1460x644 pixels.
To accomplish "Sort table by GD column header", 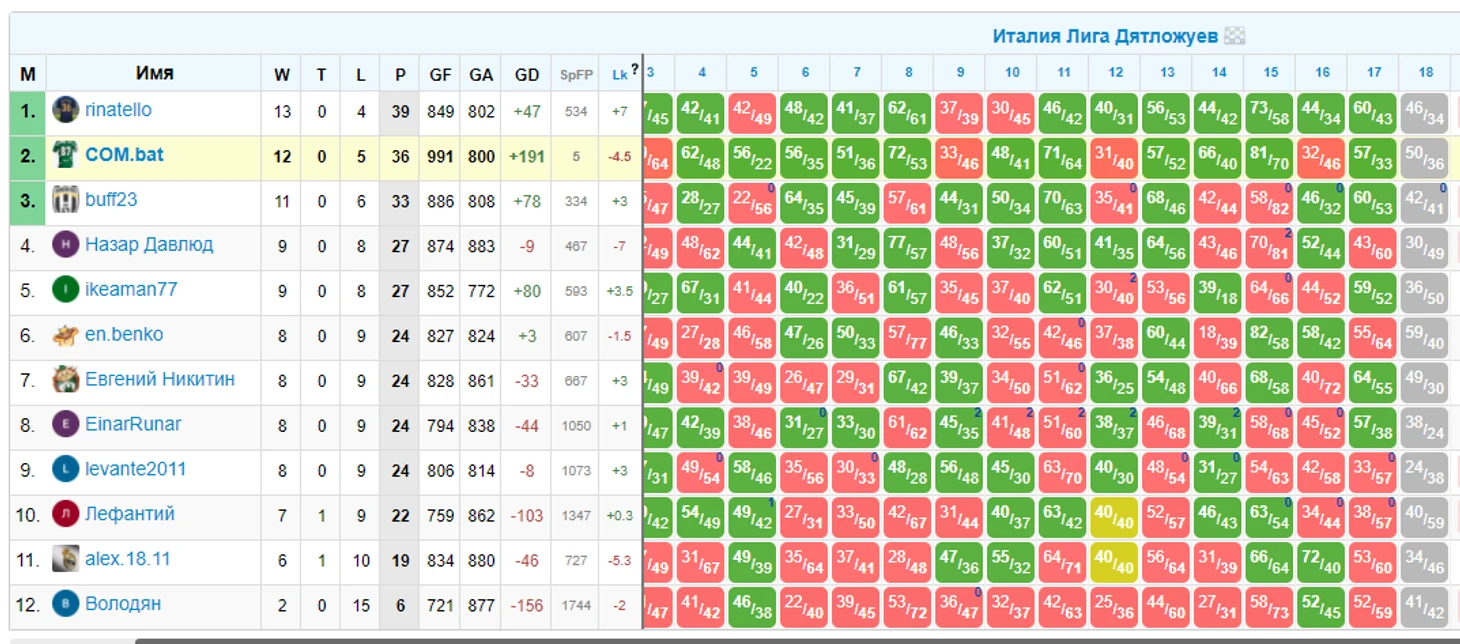I will 527,74.
